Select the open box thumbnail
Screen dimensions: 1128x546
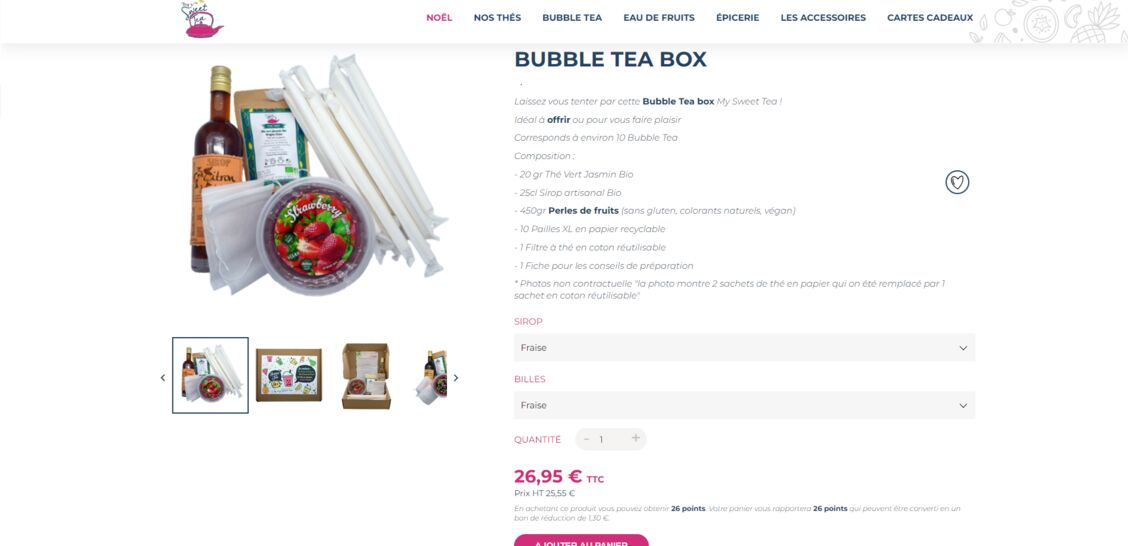point(366,376)
